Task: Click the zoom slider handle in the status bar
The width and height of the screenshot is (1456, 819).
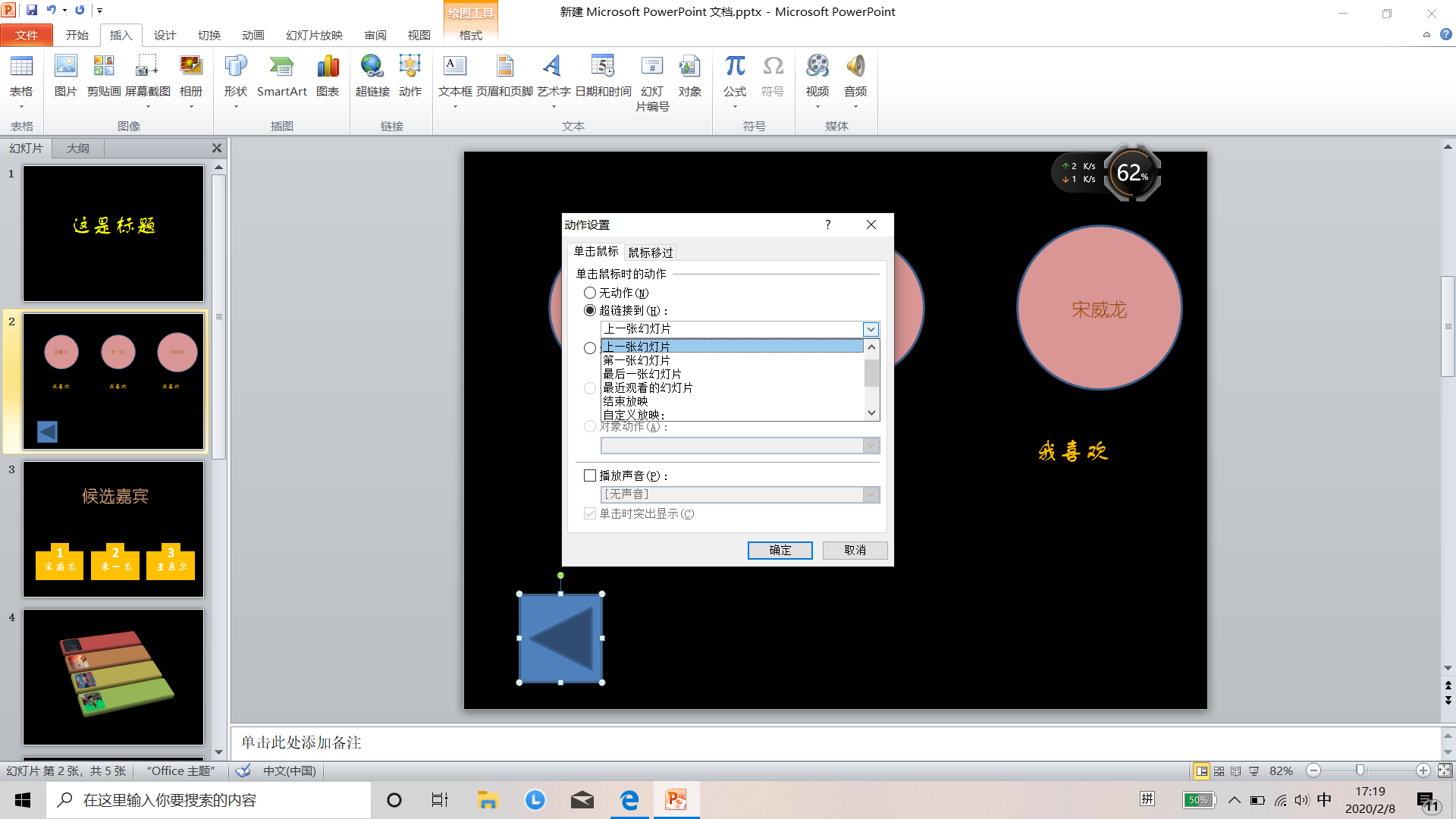Action: click(1360, 770)
